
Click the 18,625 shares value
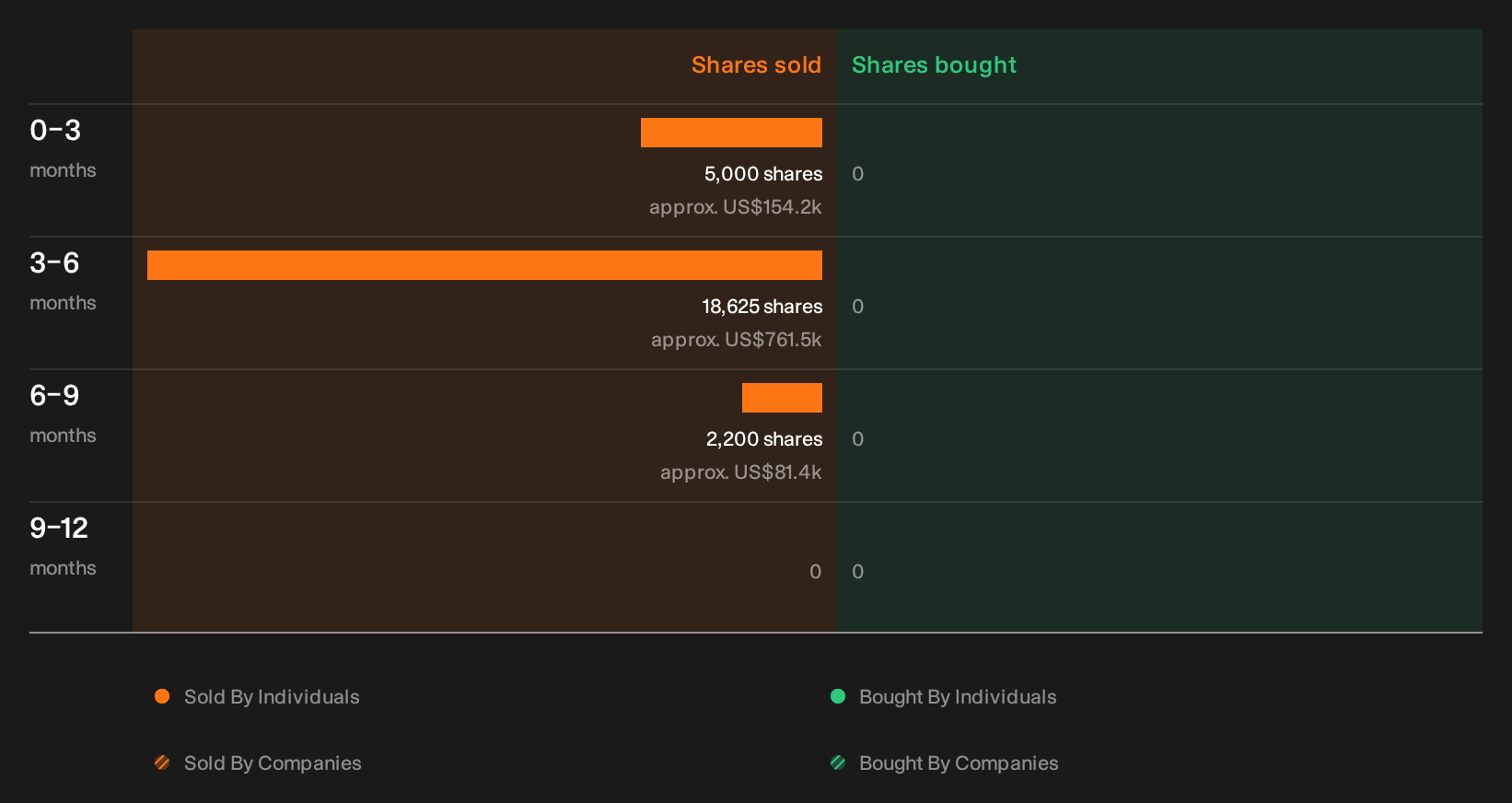[x=762, y=307]
